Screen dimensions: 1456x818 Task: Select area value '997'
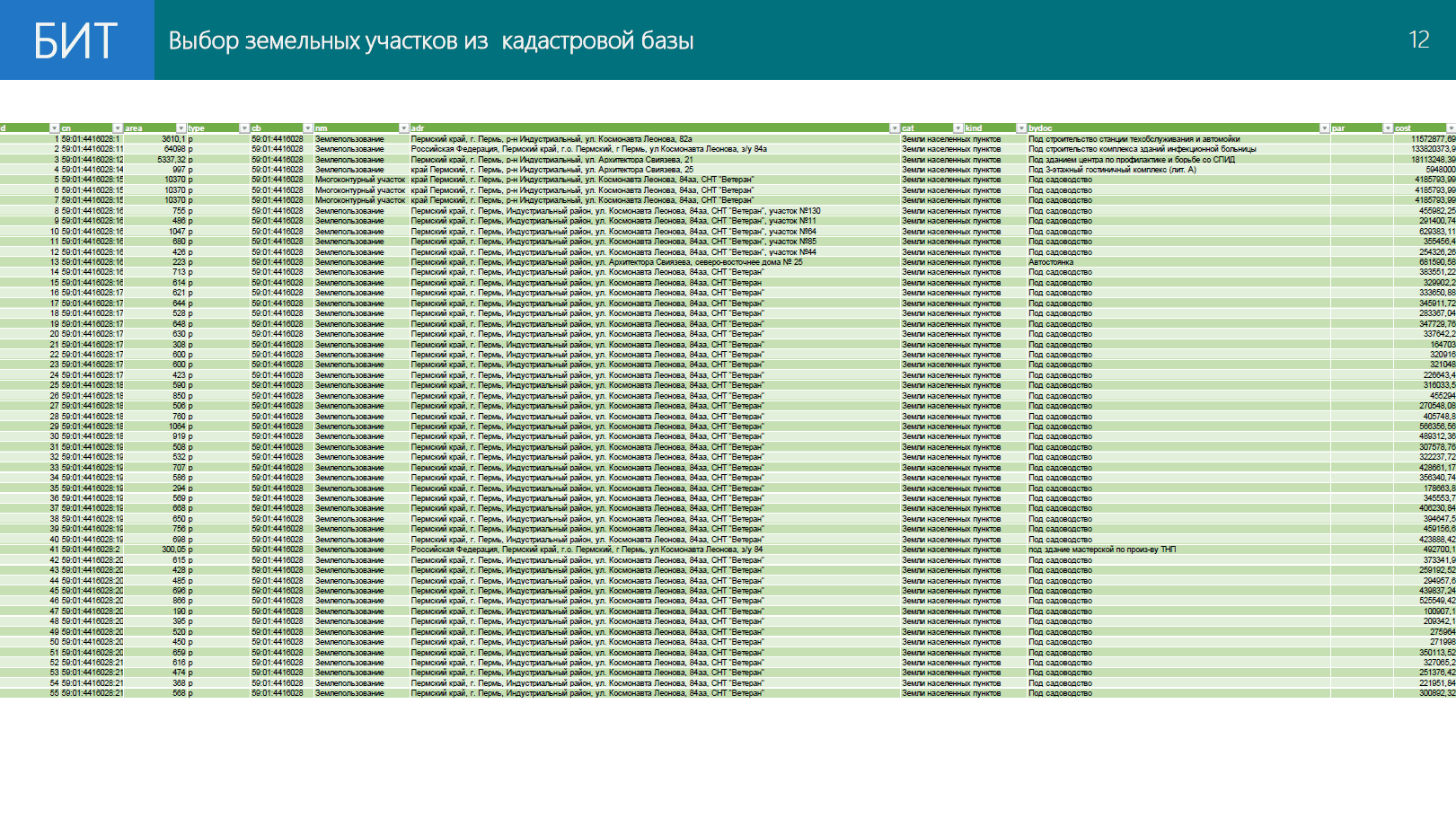(x=179, y=170)
